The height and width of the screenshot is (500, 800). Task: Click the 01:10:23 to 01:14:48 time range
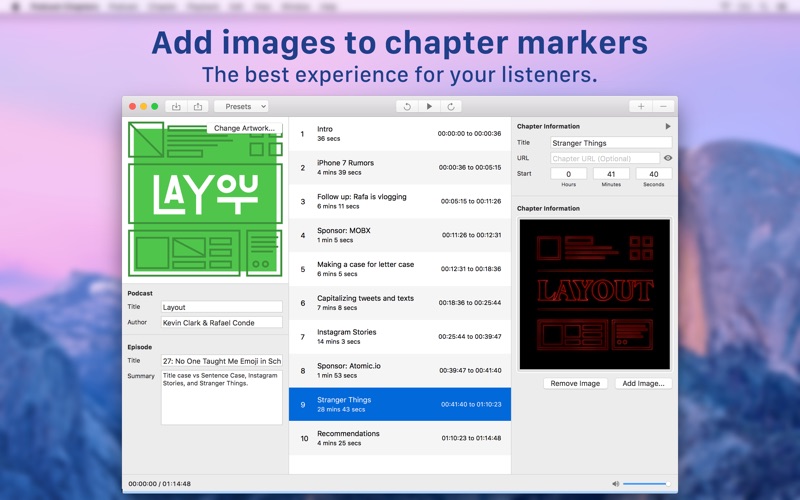click(x=471, y=438)
